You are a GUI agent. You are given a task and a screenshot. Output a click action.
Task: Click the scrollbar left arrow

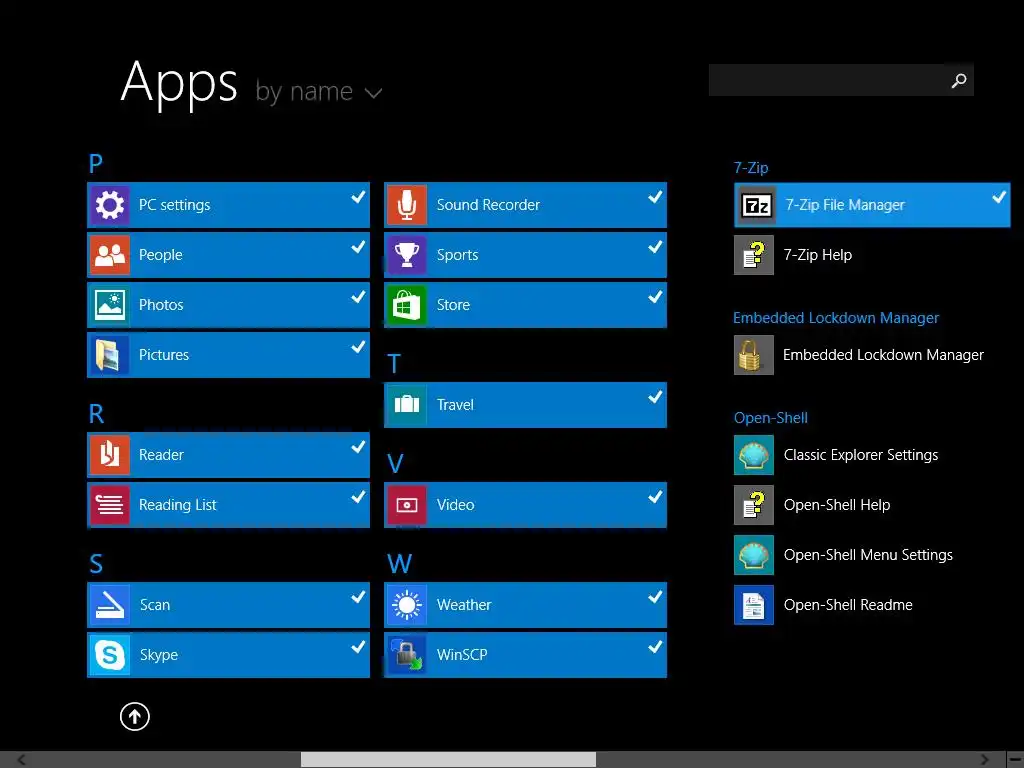pyautogui.click(x=22, y=760)
